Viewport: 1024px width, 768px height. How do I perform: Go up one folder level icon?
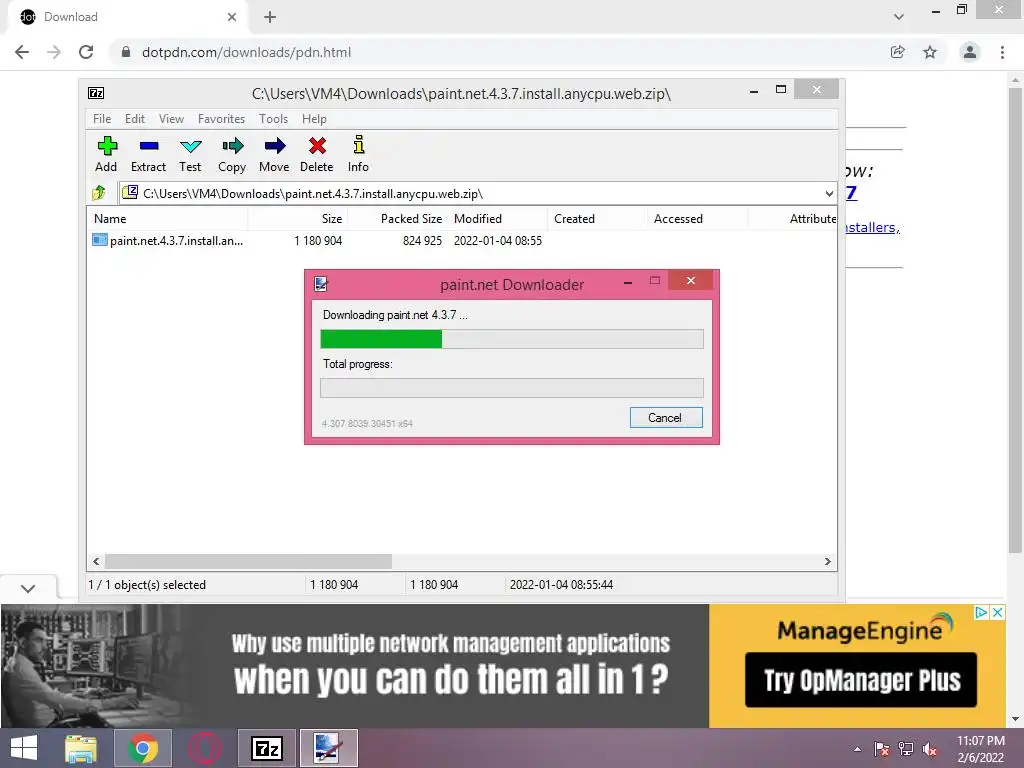click(x=99, y=193)
